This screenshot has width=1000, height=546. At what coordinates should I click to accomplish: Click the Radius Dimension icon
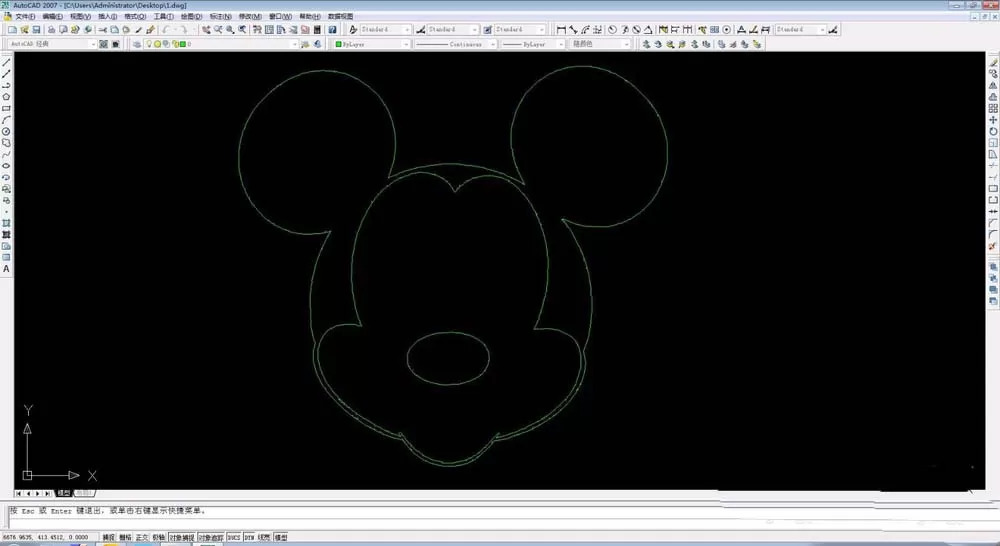click(x=612, y=29)
